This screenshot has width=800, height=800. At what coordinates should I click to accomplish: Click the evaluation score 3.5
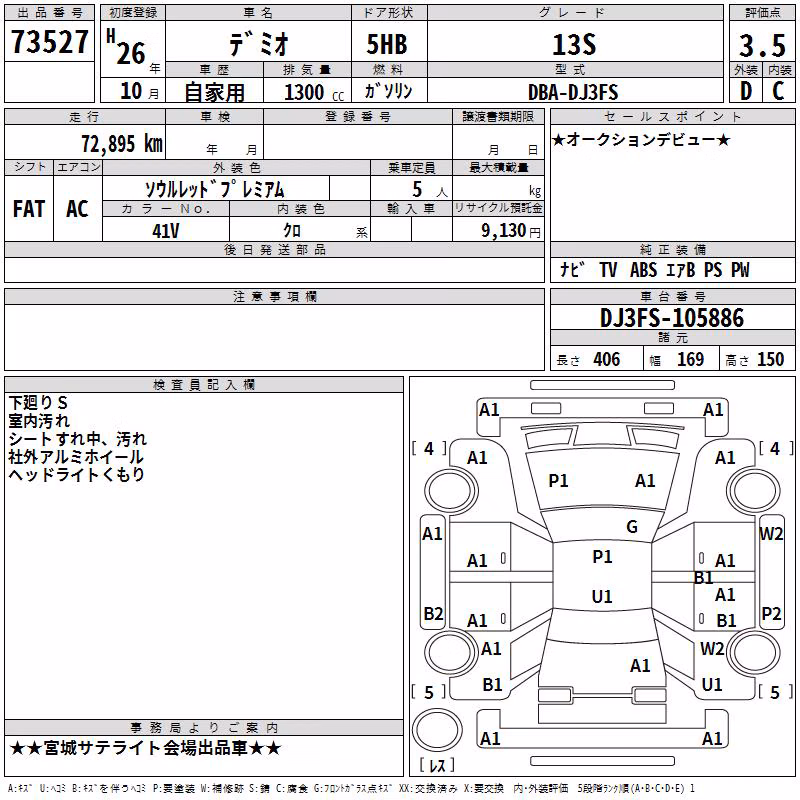pyautogui.click(x=762, y=46)
